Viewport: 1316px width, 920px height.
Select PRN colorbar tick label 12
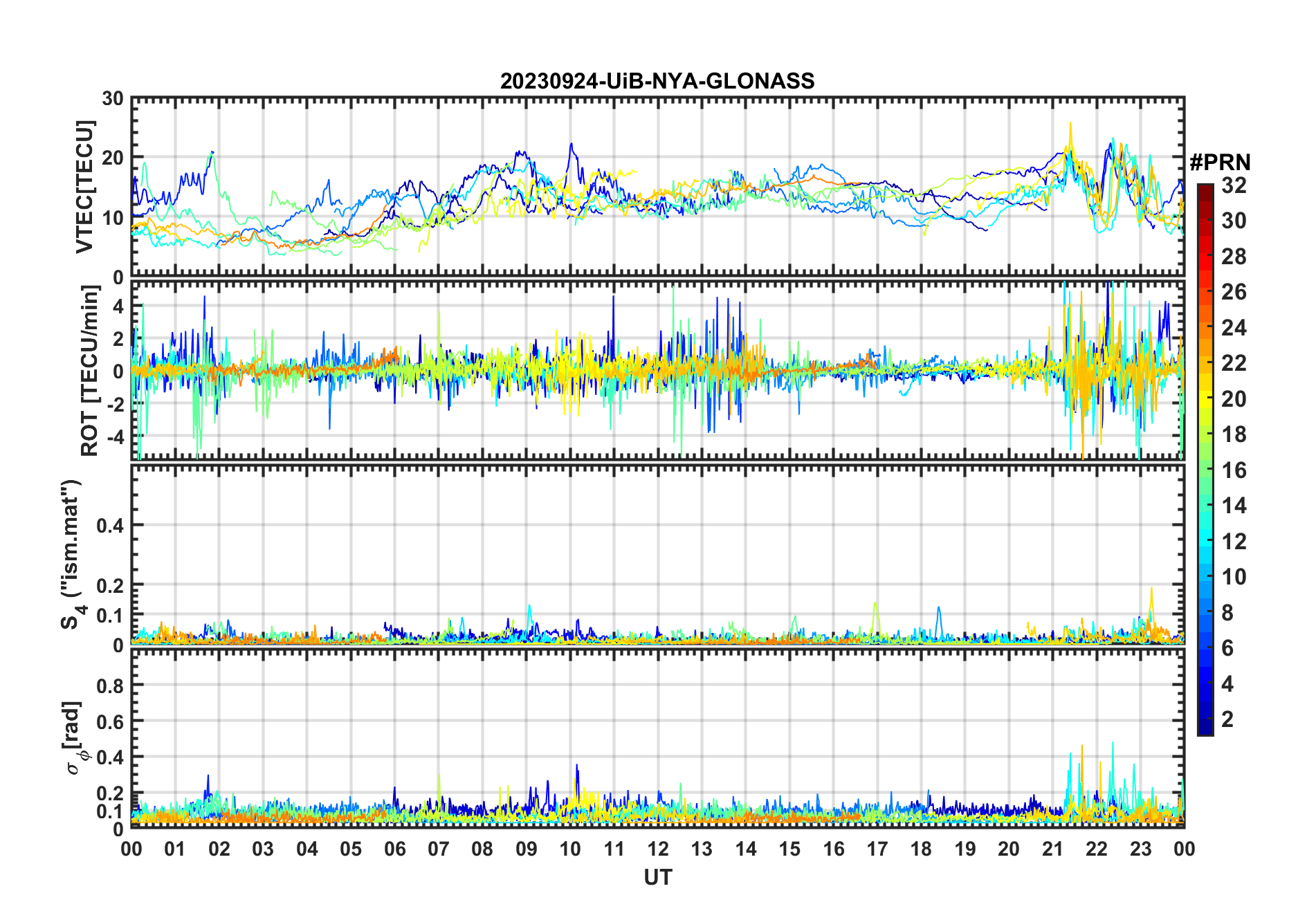point(1234,542)
